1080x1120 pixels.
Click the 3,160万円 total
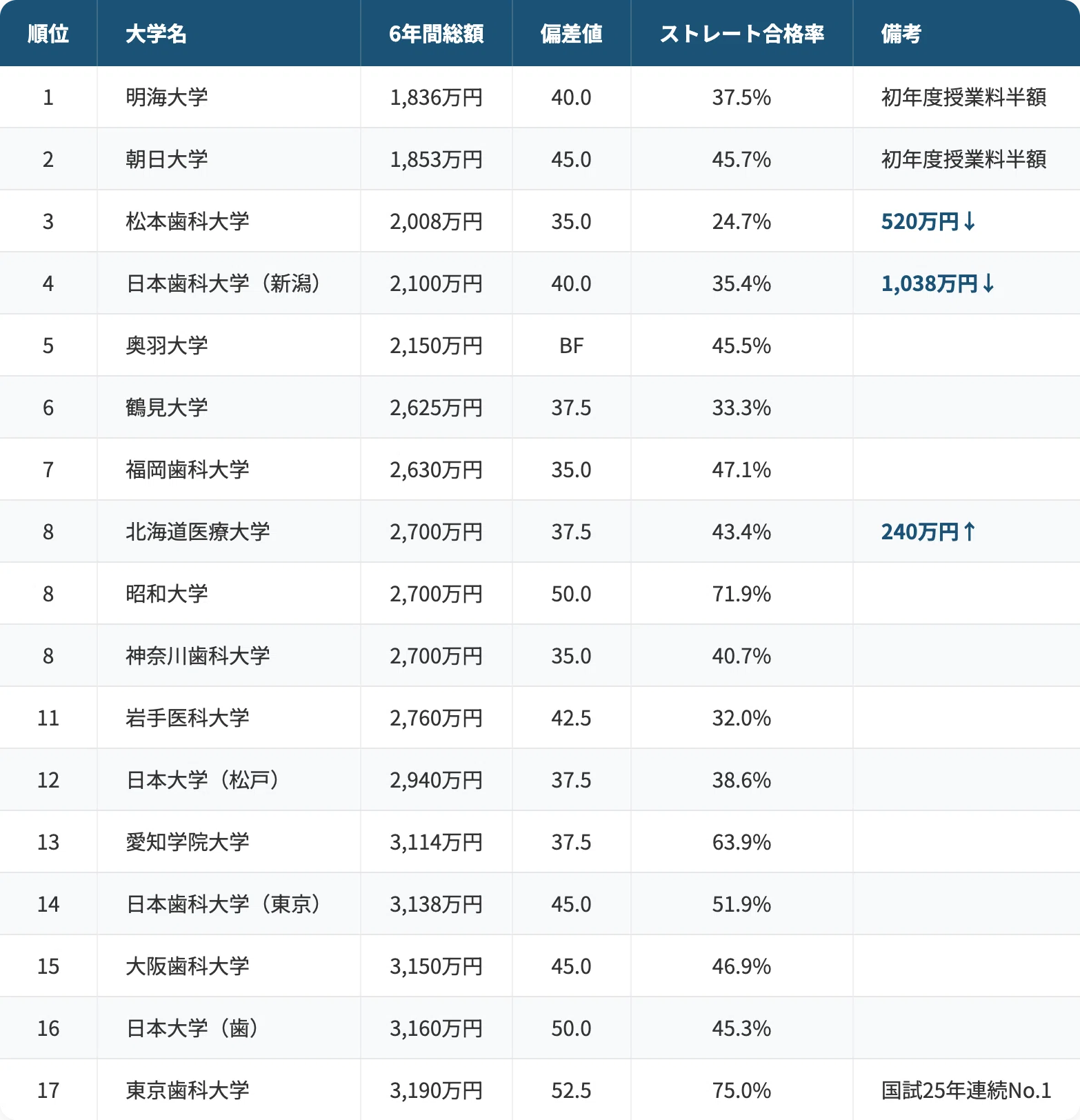[x=437, y=1028]
